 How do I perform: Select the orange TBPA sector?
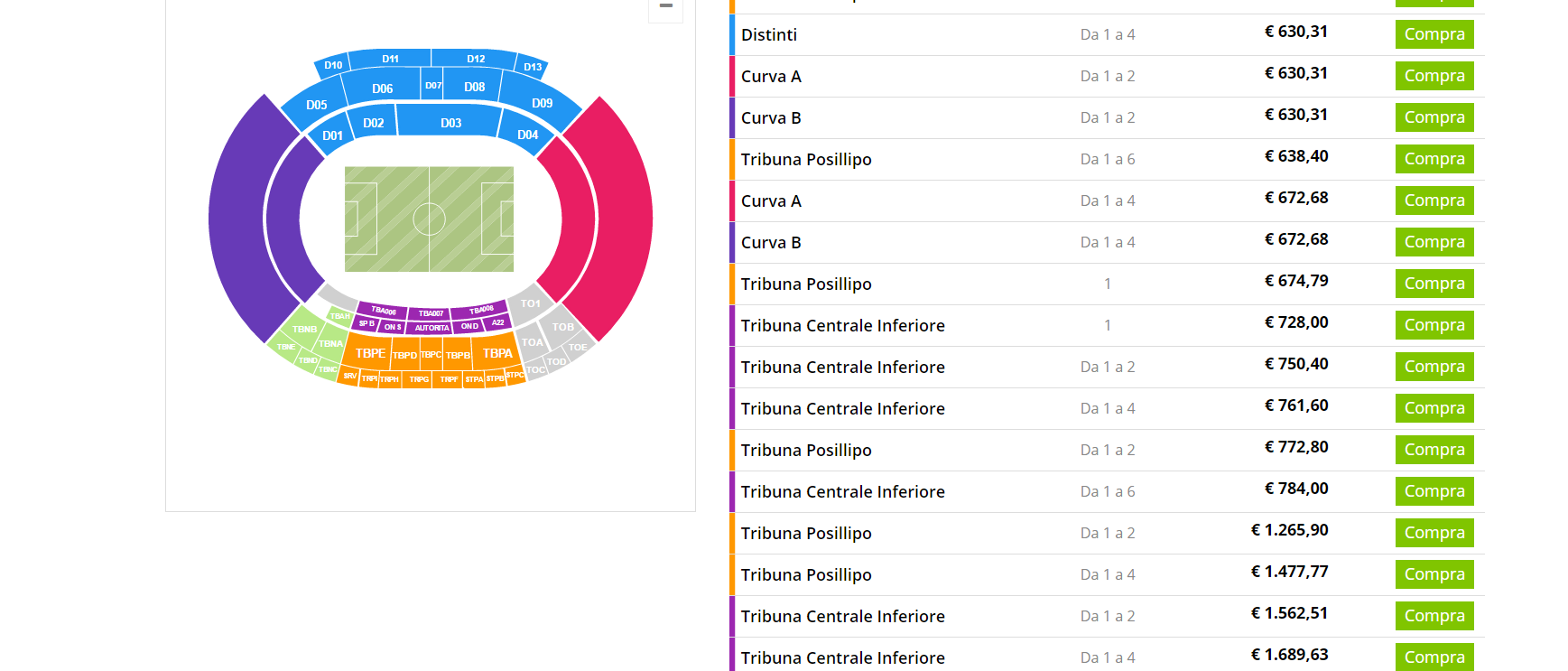coord(496,353)
